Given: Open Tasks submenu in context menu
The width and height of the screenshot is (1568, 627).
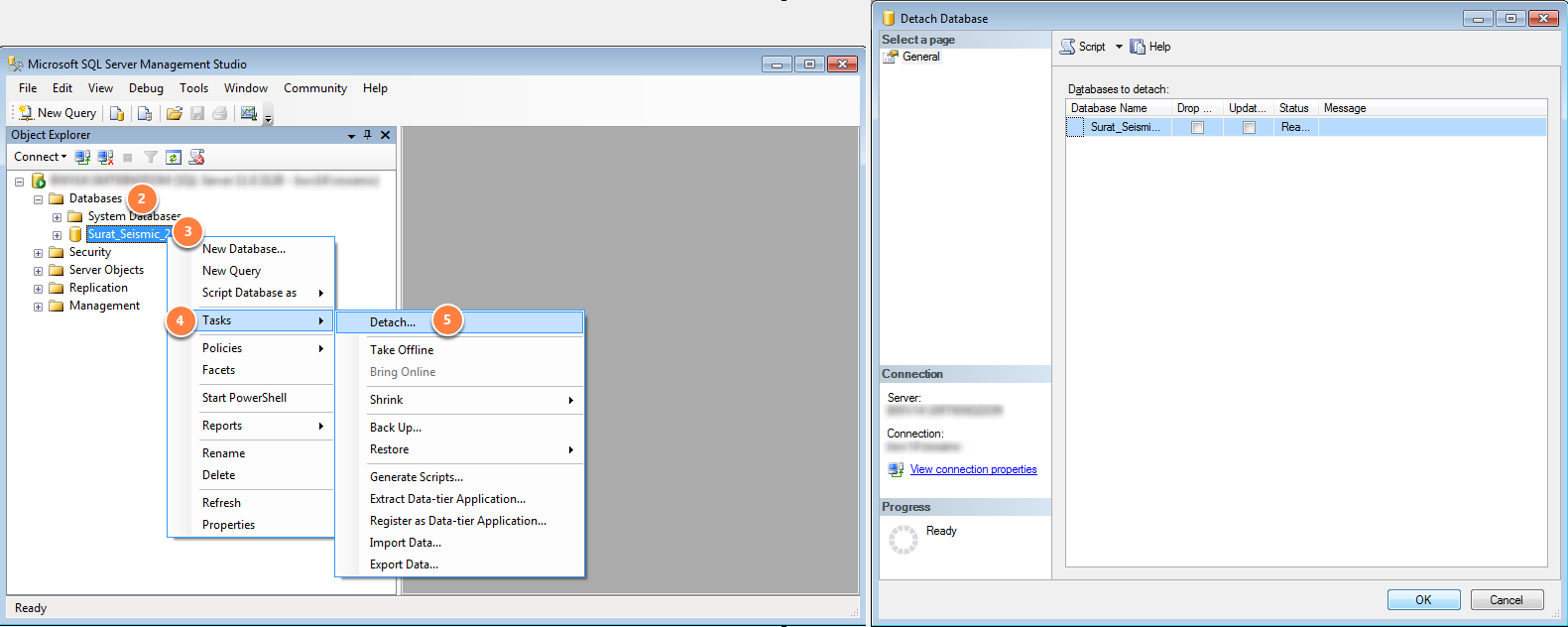Looking at the screenshot, I should point(252,320).
